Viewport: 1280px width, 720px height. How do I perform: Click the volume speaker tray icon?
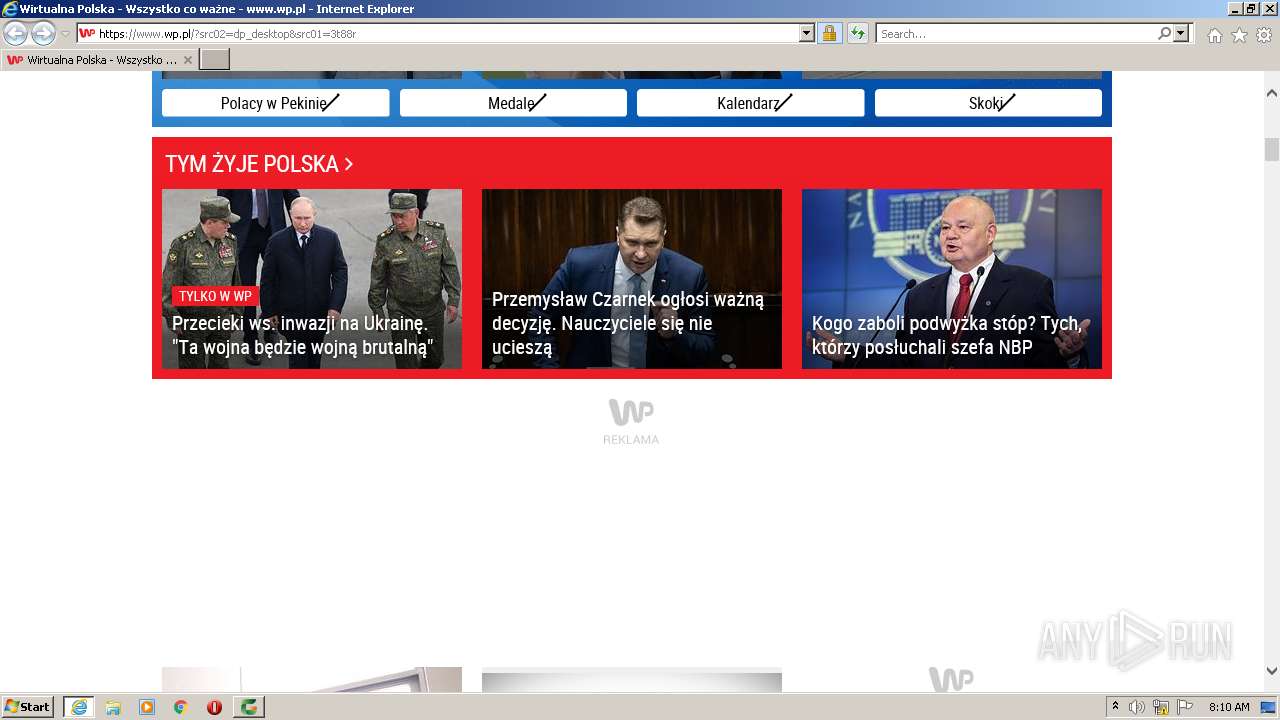coord(1137,707)
